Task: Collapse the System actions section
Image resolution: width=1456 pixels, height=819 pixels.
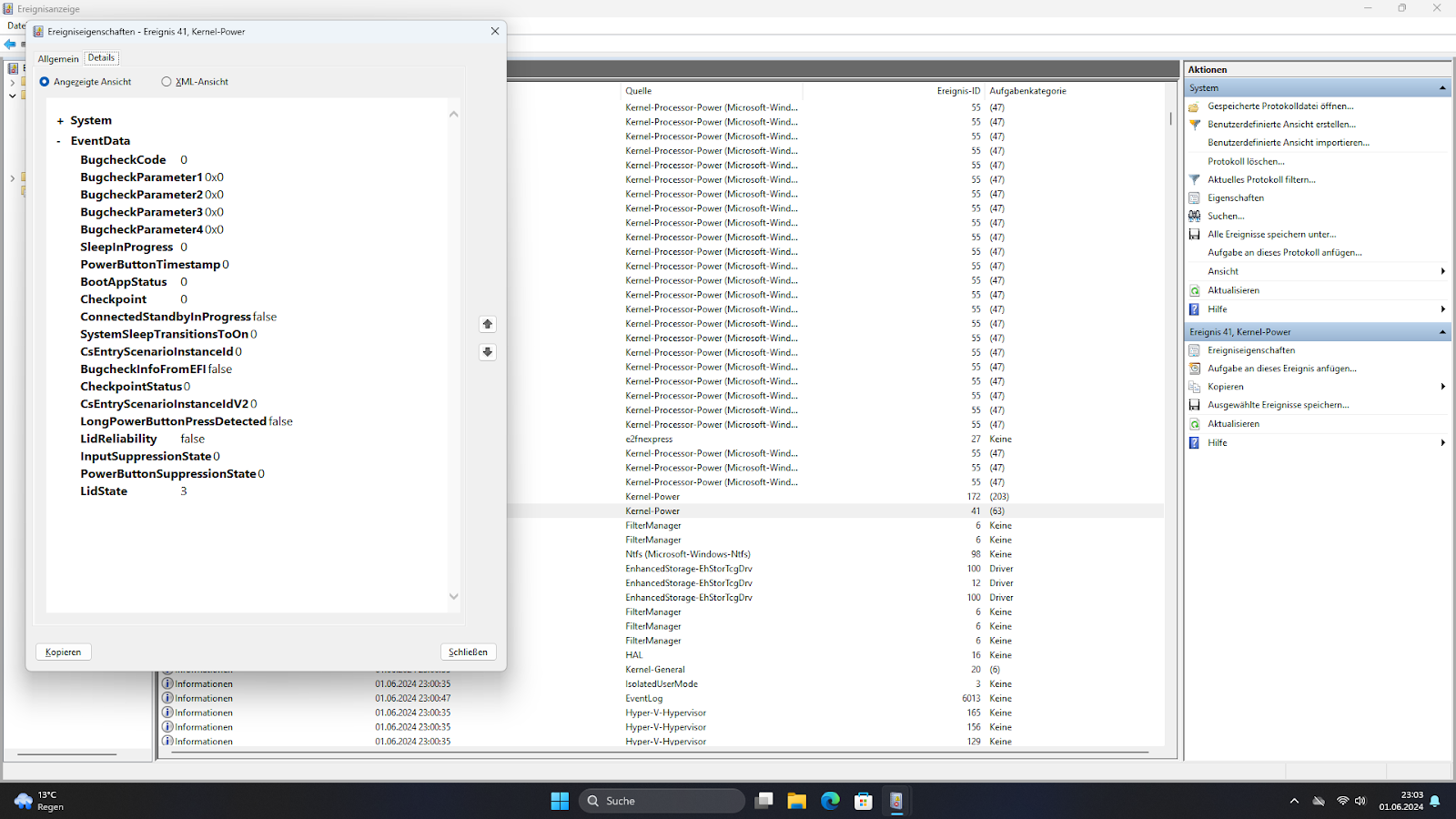Action: coord(1442,88)
